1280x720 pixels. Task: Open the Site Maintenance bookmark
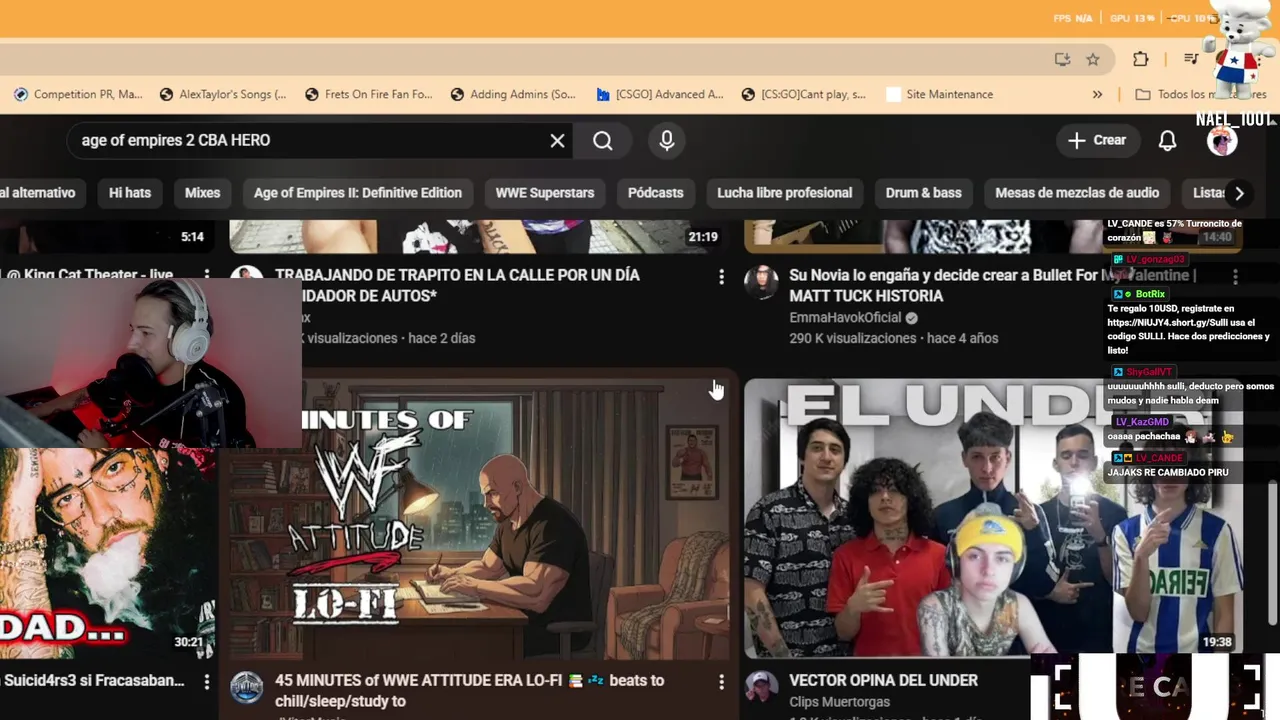coord(939,95)
